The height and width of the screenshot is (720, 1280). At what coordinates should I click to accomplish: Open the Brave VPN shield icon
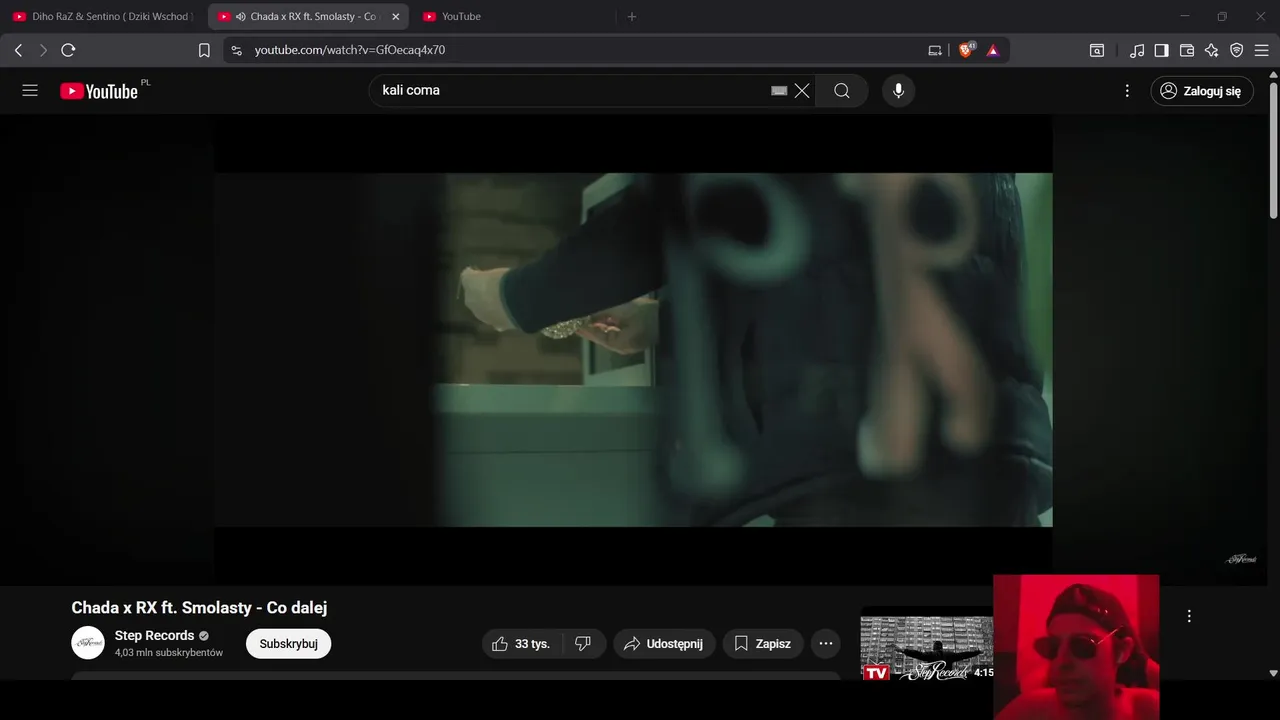pyautogui.click(x=1236, y=50)
